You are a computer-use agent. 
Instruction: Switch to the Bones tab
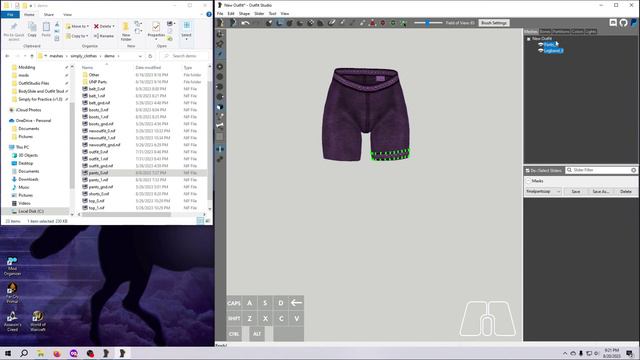tap(545, 31)
